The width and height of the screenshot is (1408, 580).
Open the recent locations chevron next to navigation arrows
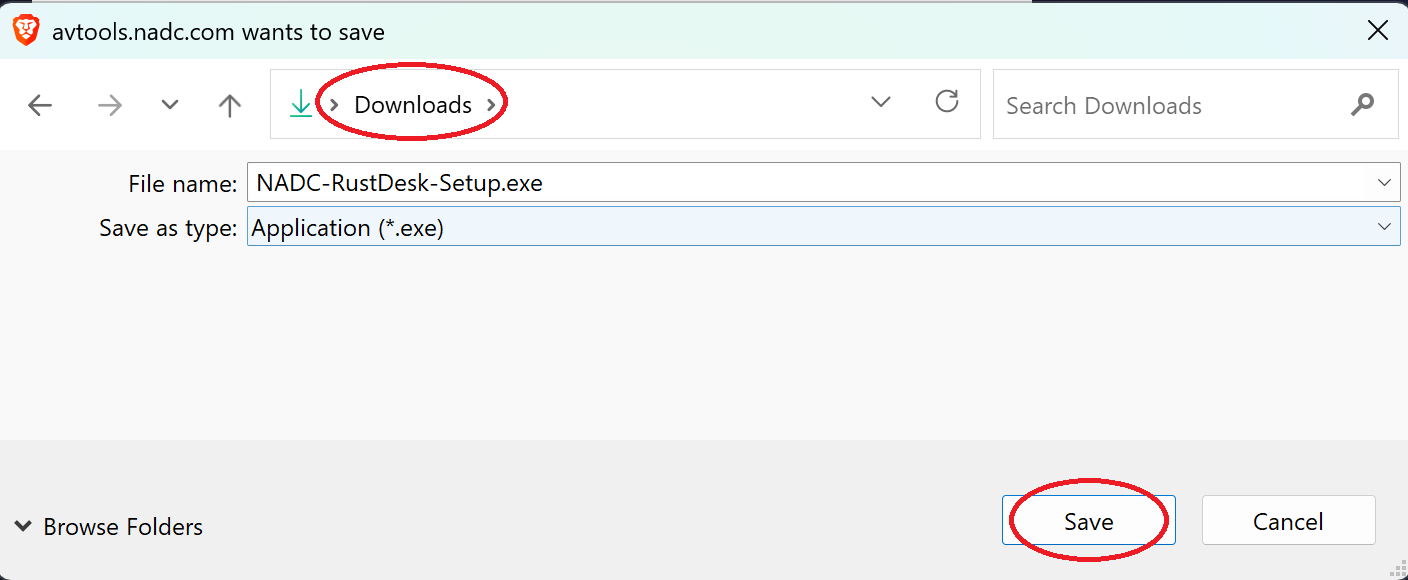[x=169, y=104]
